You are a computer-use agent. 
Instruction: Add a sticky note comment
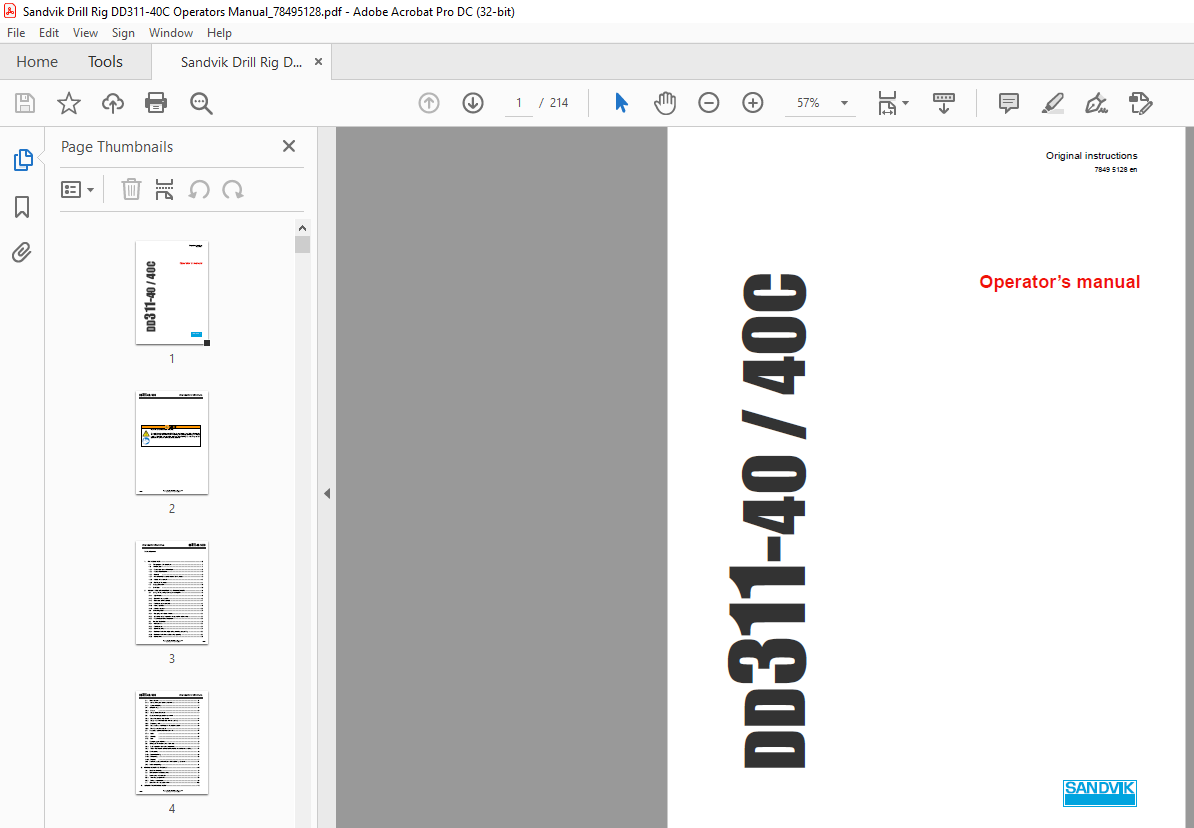click(x=1009, y=103)
